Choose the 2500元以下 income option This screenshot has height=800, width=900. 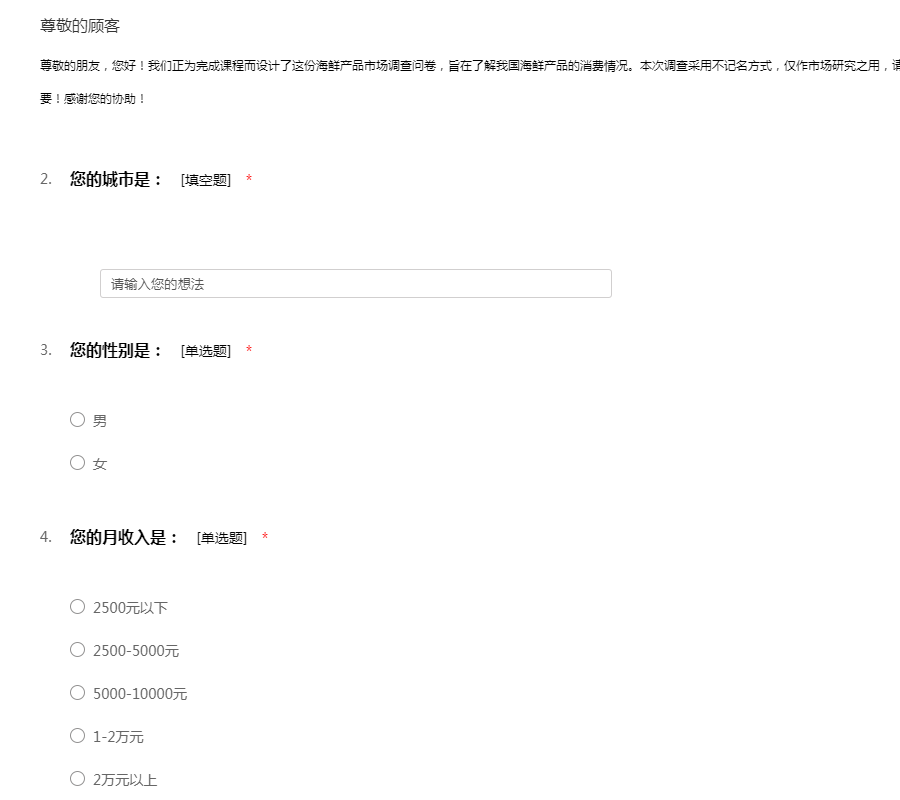click(78, 607)
